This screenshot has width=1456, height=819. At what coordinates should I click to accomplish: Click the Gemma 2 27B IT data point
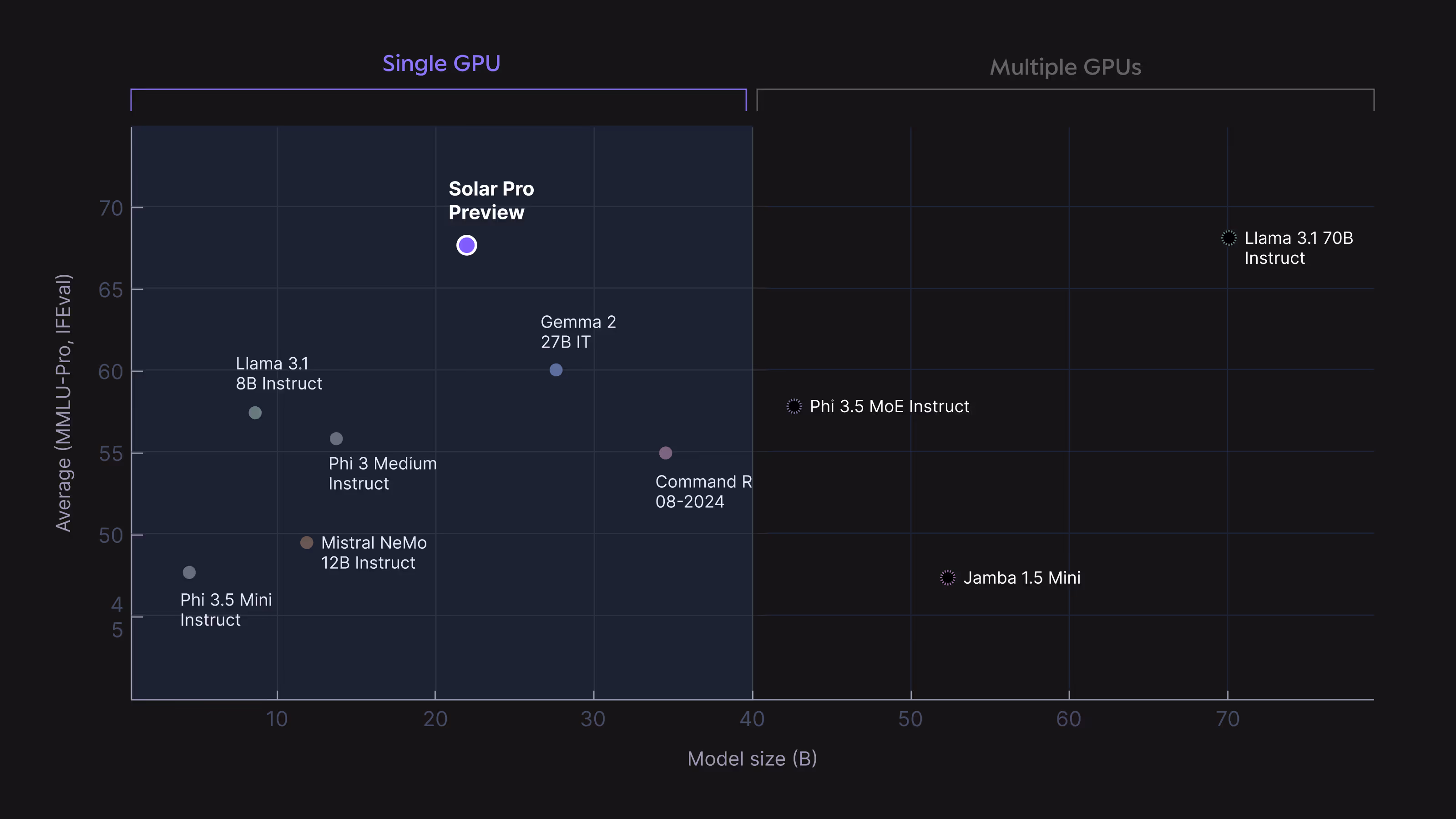(x=556, y=369)
